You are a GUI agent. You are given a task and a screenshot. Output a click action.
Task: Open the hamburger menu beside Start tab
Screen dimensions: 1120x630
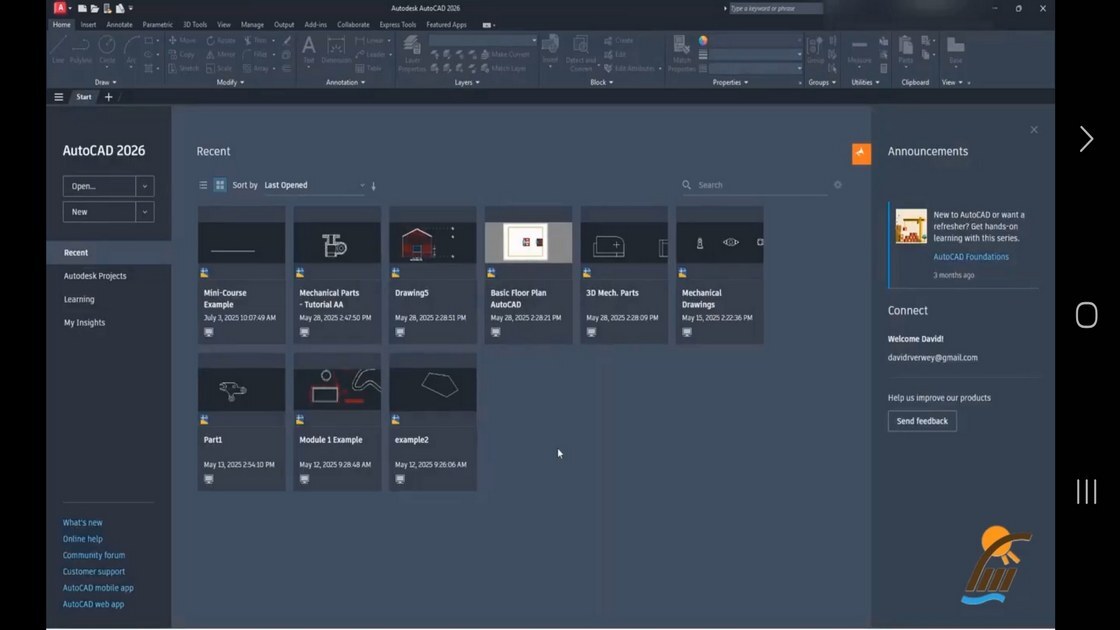click(x=59, y=97)
